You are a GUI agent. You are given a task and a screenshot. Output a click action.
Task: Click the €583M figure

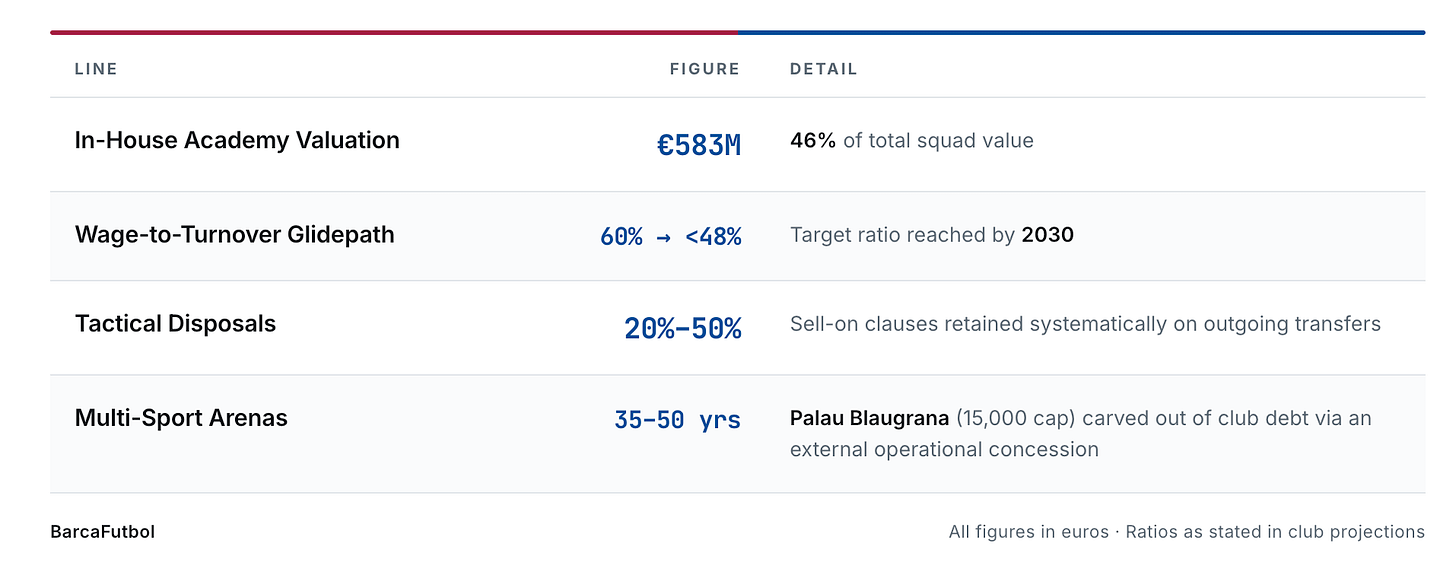point(699,145)
